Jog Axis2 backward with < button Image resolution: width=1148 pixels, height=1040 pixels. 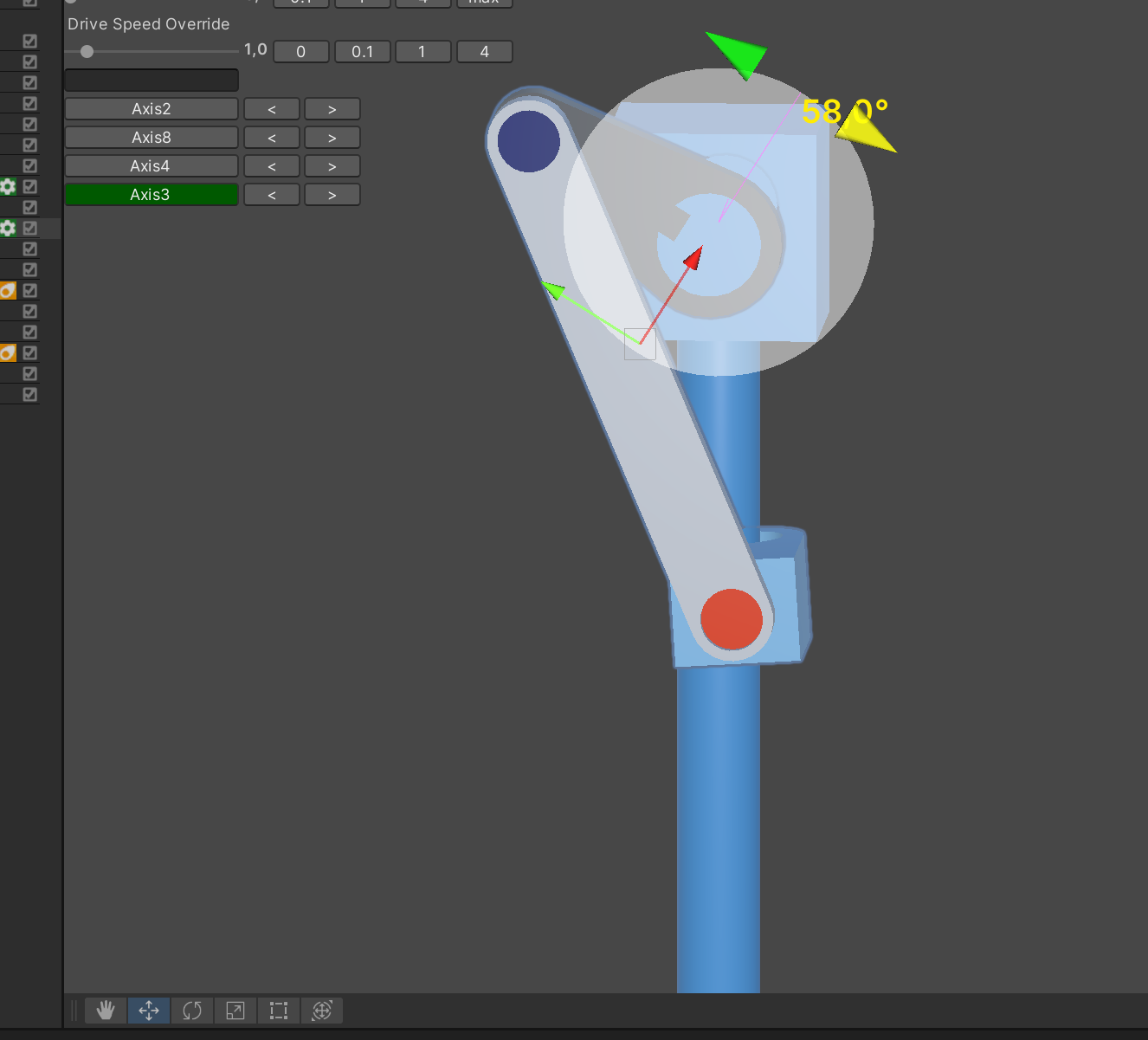[x=272, y=109]
